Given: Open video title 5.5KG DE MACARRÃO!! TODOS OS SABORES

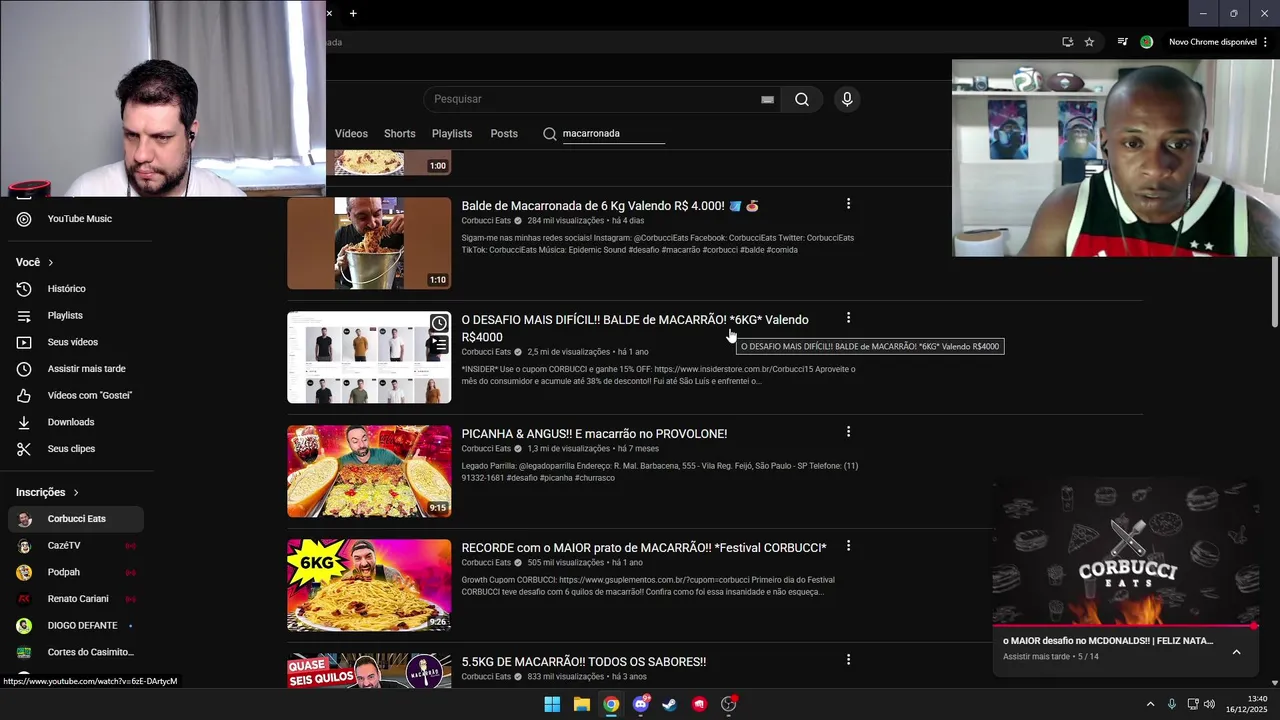Looking at the screenshot, I should tap(583, 662).
